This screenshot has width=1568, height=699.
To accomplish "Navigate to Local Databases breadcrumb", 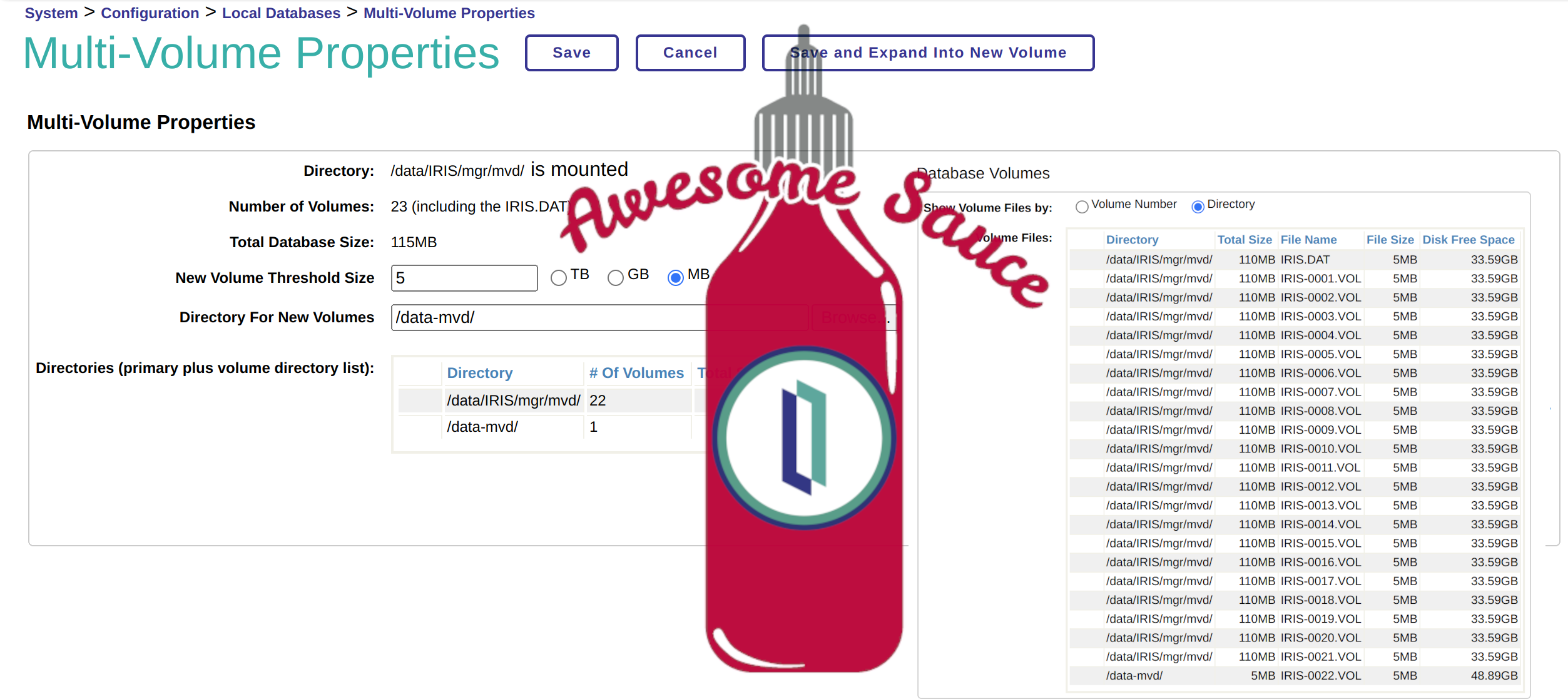I will [x=281, y=13].
